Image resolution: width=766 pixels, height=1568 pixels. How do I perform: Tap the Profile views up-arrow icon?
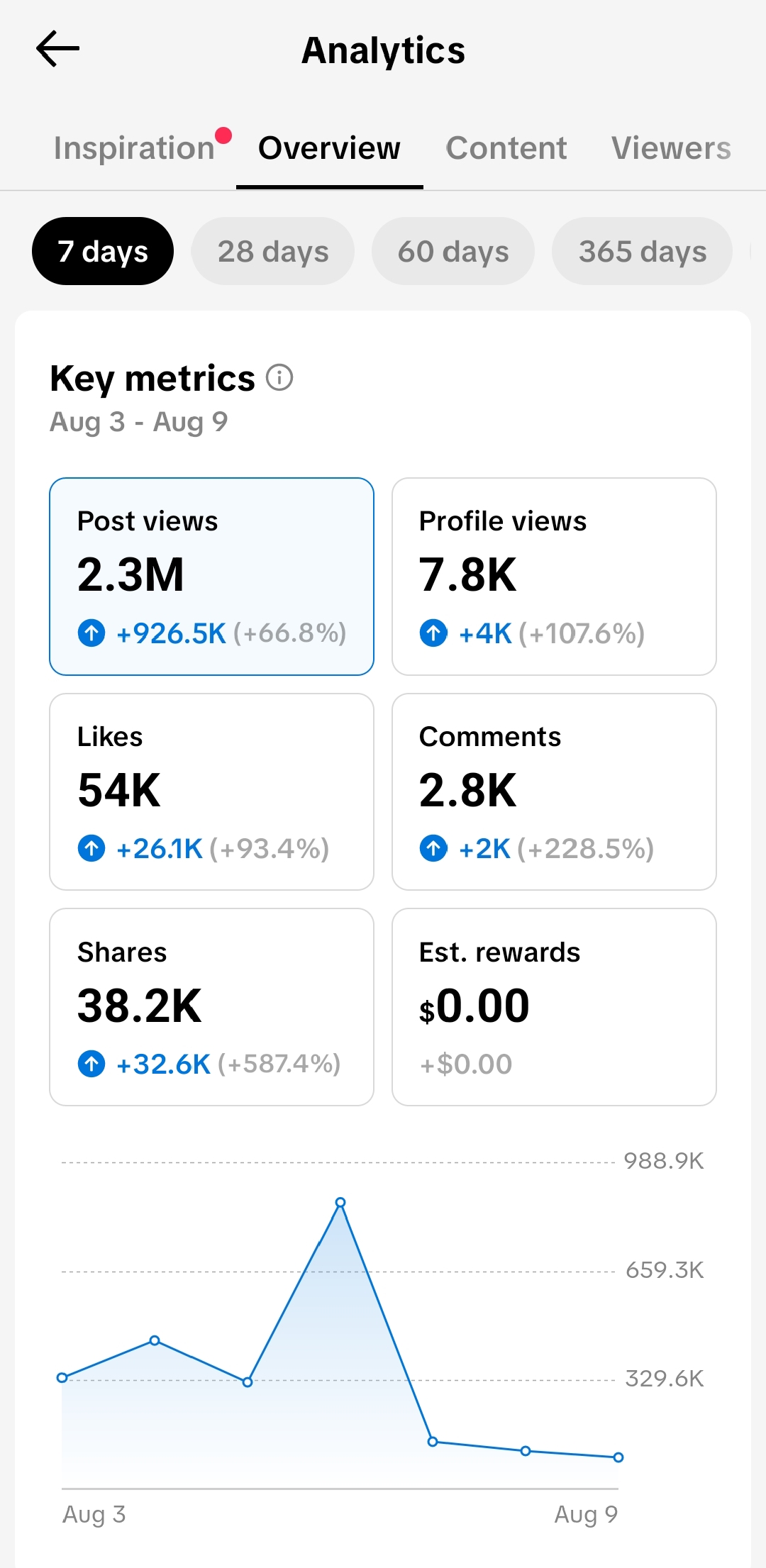click(433, 633)
